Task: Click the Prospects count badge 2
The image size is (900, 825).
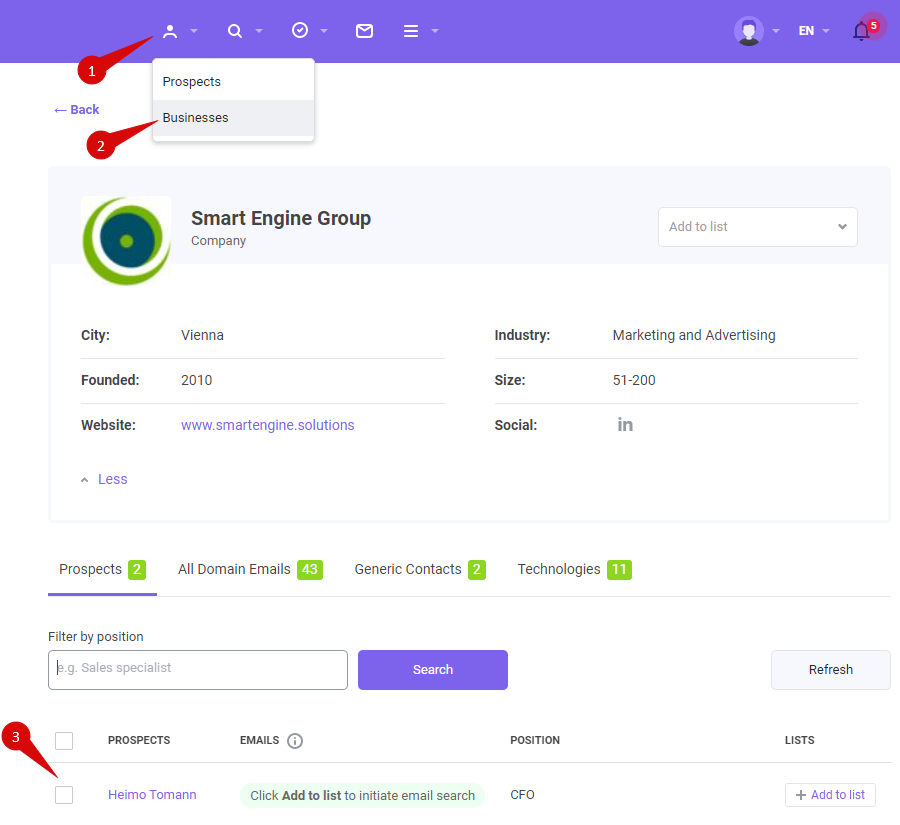Action: click(137, 570)
